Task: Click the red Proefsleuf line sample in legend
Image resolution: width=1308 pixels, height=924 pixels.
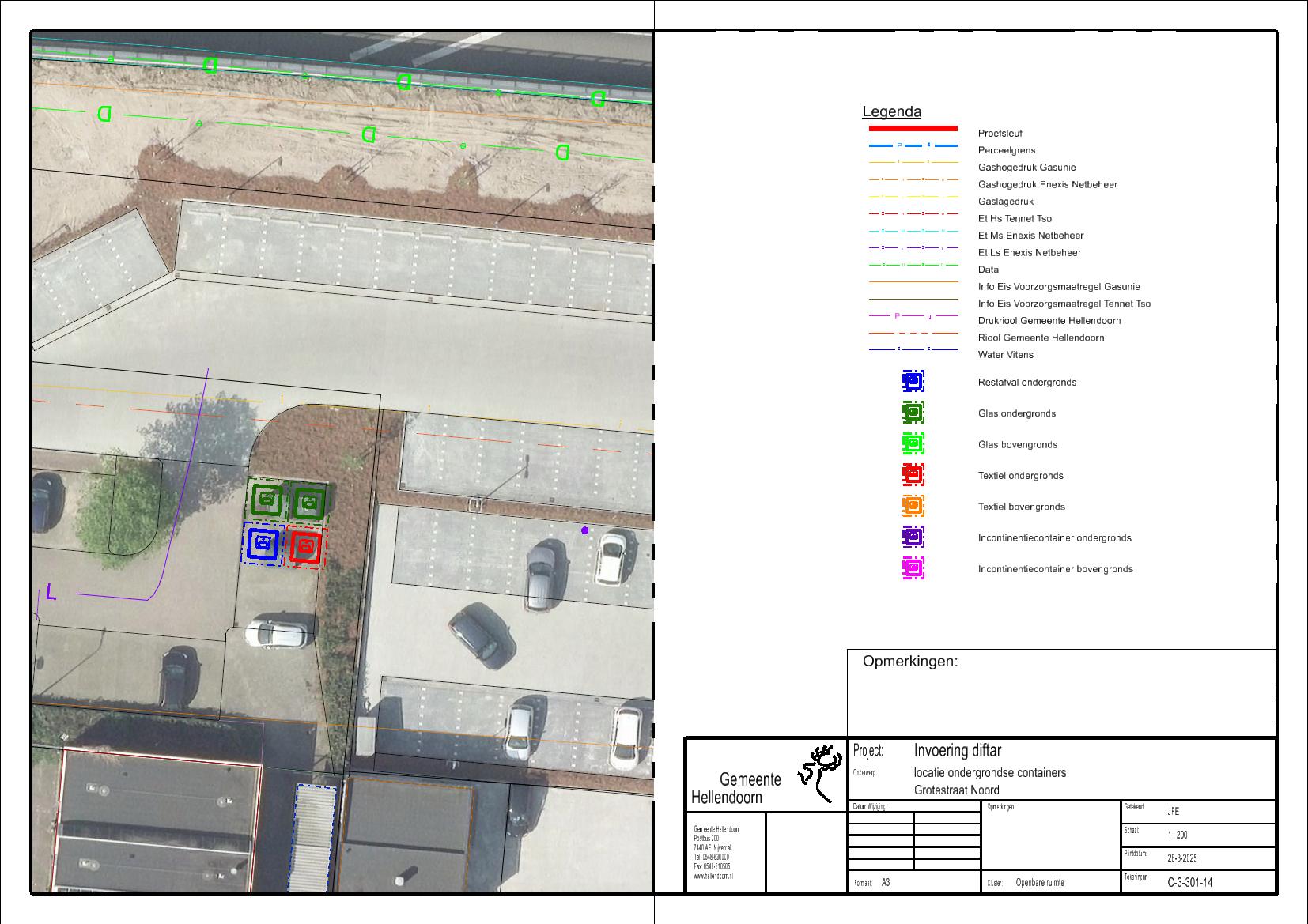Action: pos(913,128)
